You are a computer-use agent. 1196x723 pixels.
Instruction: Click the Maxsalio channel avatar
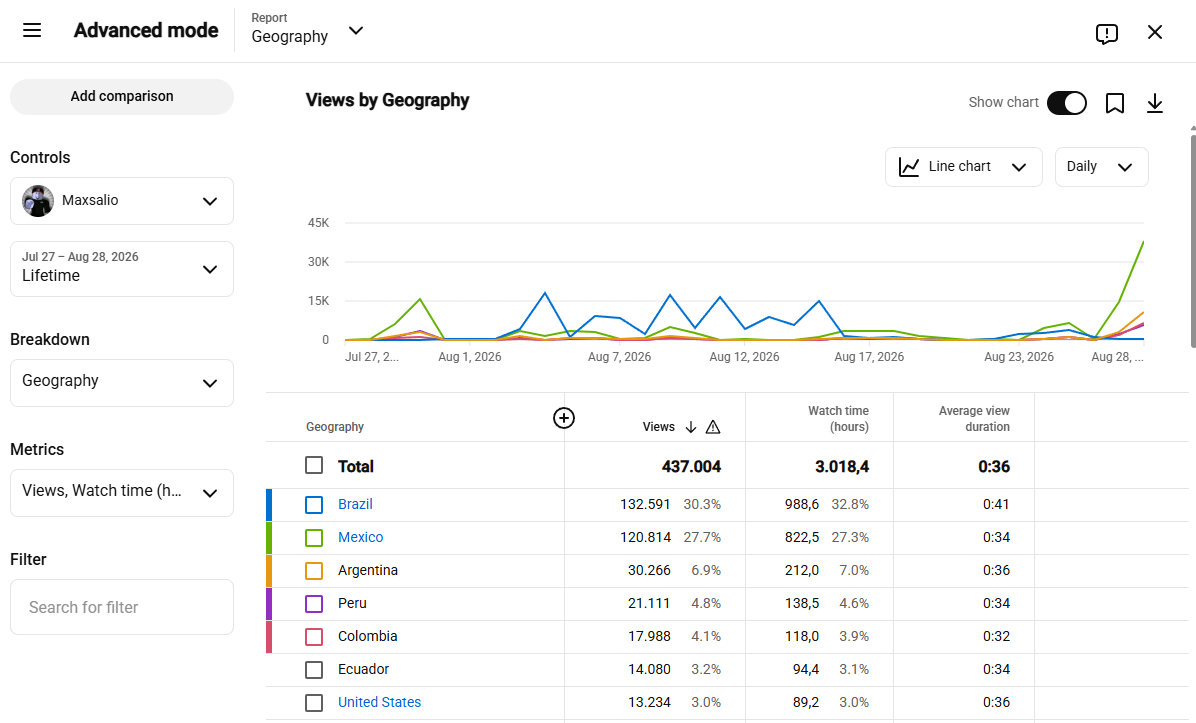pos(38,201)
